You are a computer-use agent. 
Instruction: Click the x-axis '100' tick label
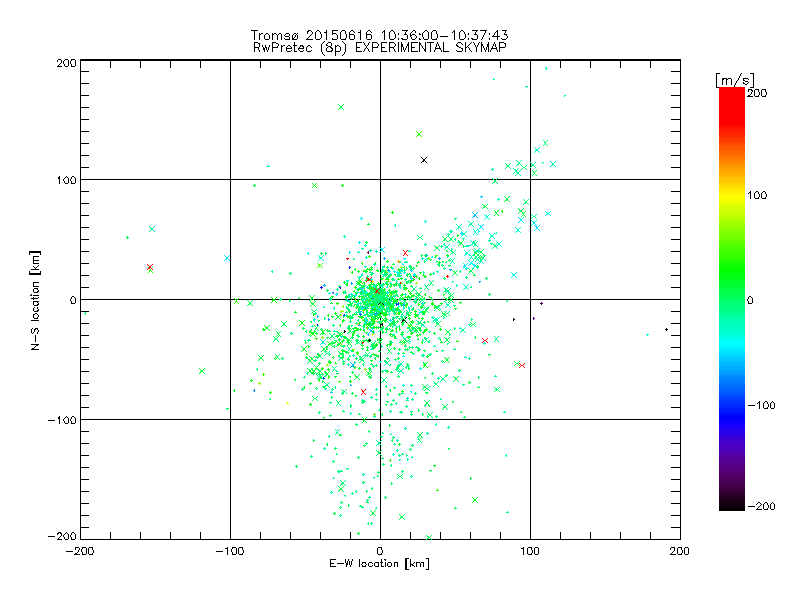[x=530, y=551]
